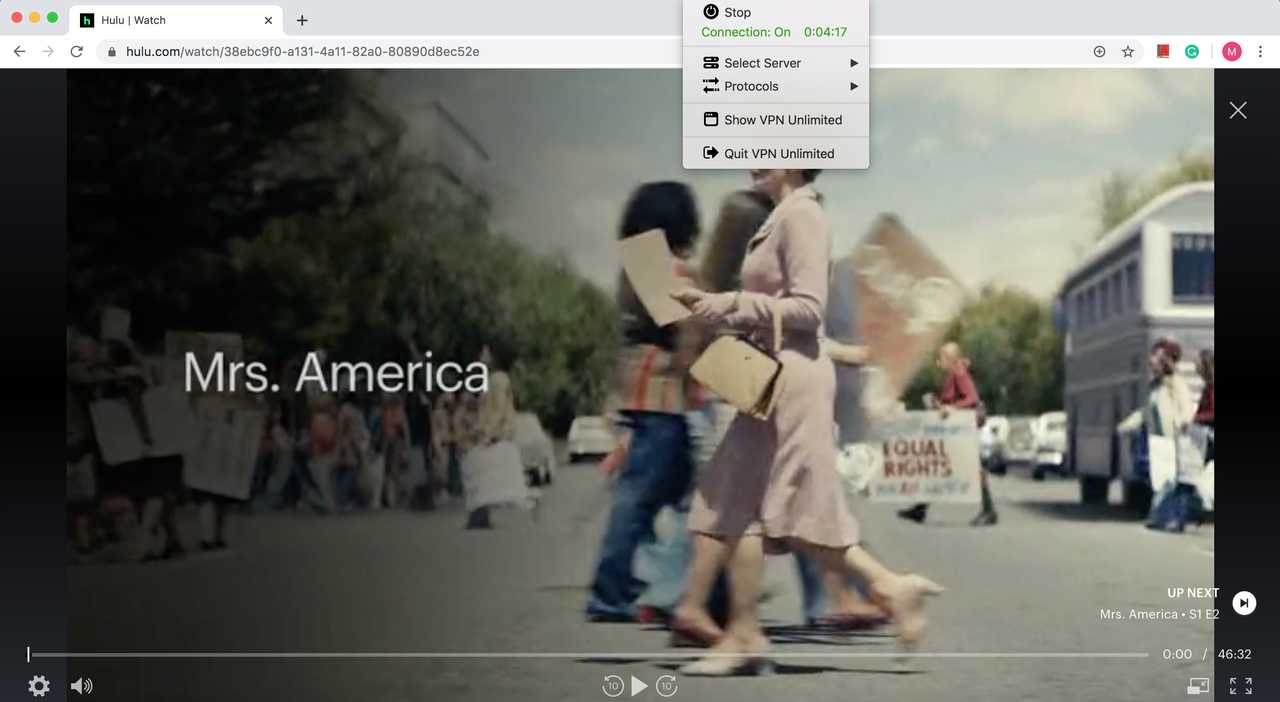Enter fullscreen mode
This screenshot has width=1280, height=702.
pyautogui.click(x=1241, y=686)
